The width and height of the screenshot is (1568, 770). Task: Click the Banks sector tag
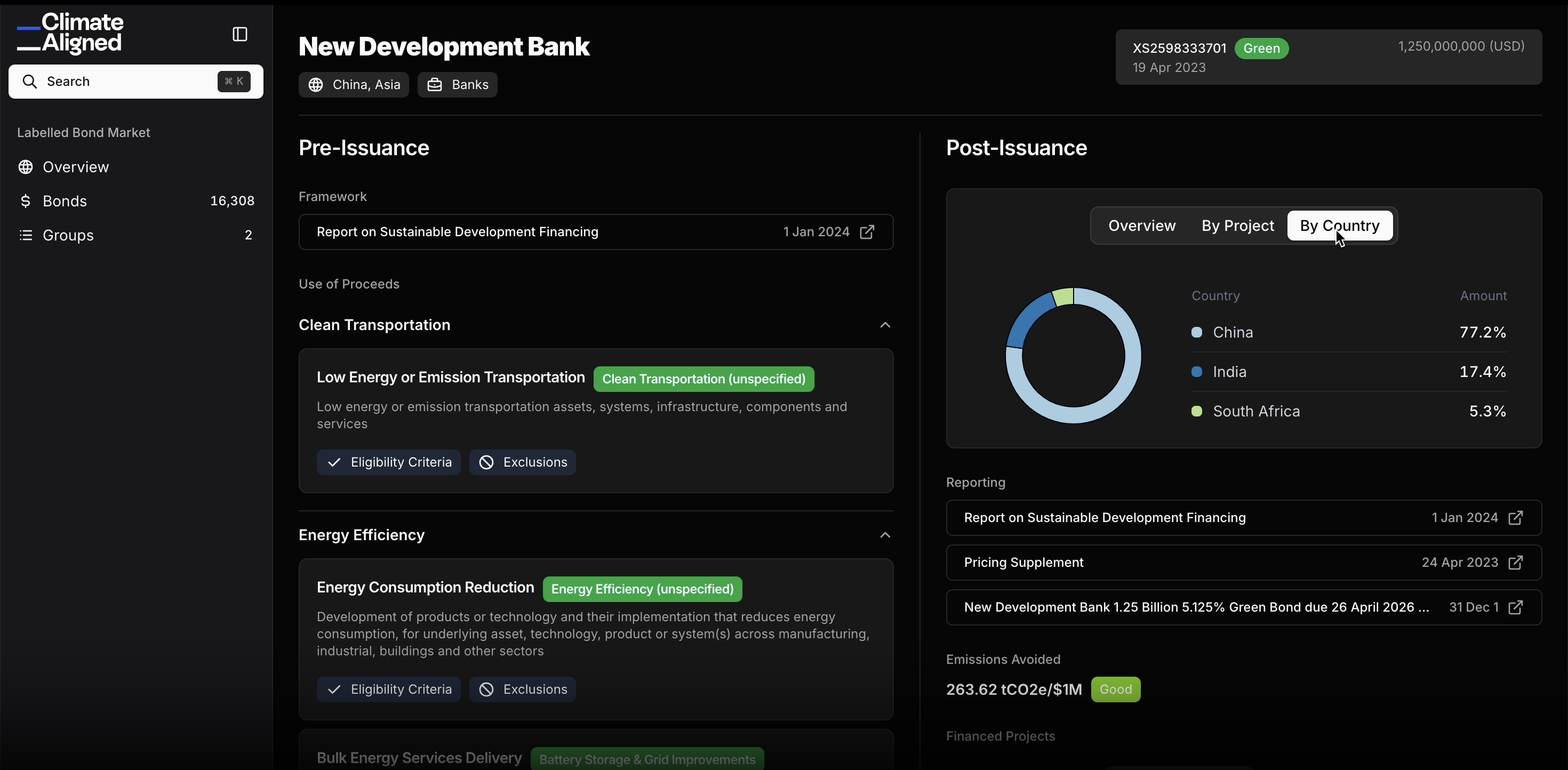click(457, 85)
